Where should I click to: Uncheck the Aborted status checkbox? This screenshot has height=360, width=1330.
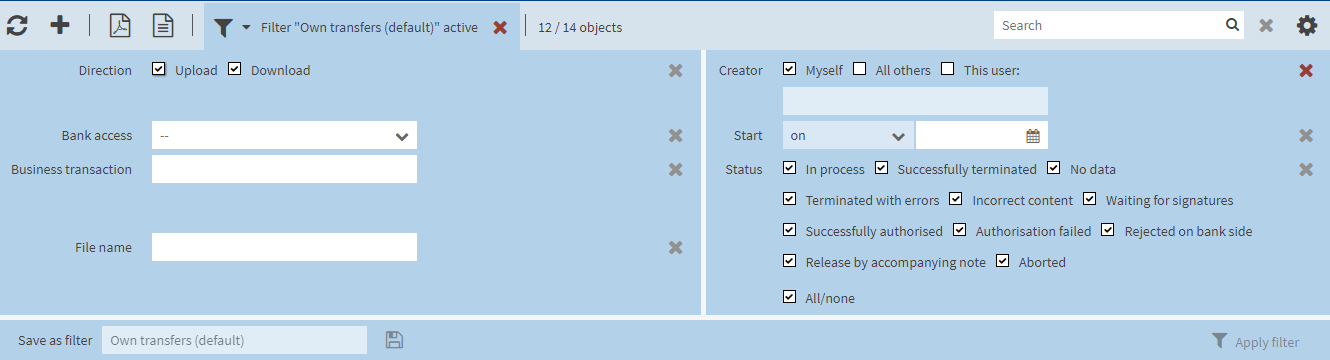[x=1003, y=262]
